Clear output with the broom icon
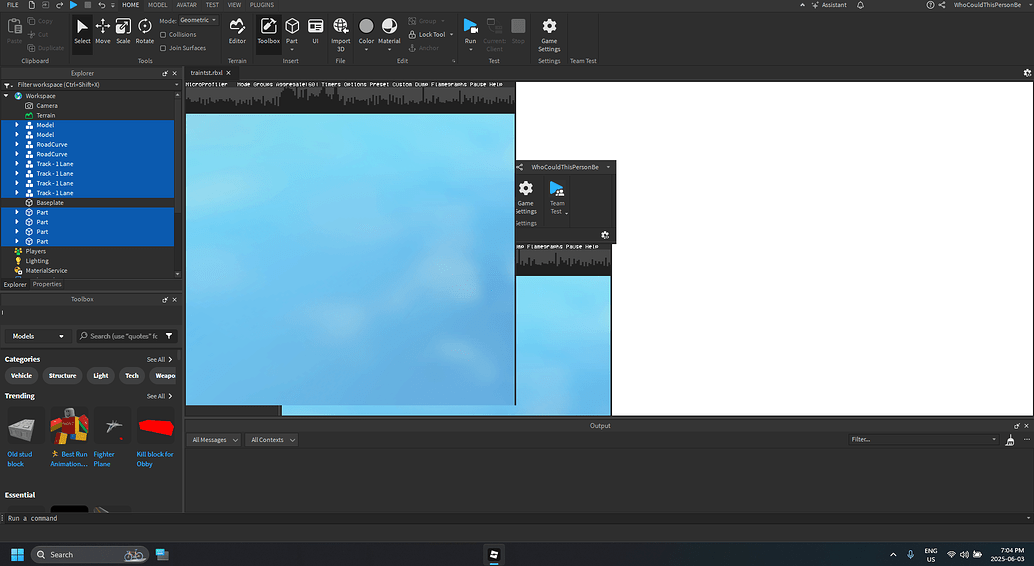The image size is (1034, 566). [x=1010, y=440]
